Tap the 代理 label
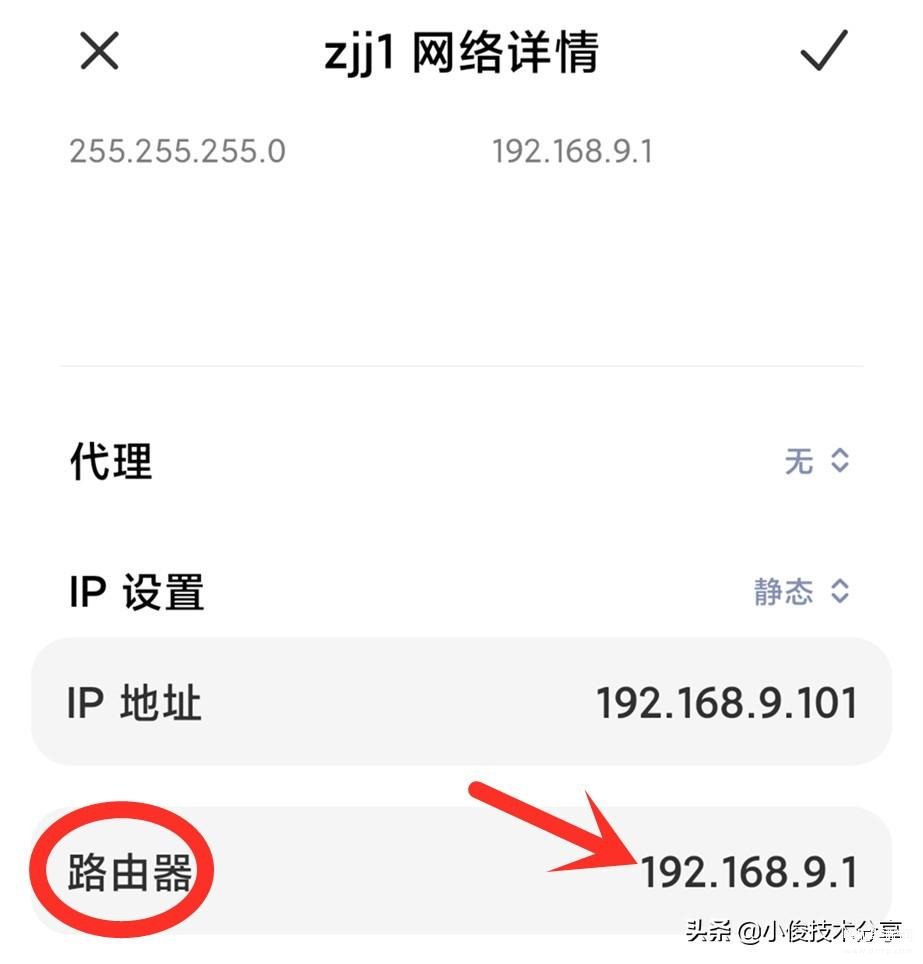 click(111, 461)
